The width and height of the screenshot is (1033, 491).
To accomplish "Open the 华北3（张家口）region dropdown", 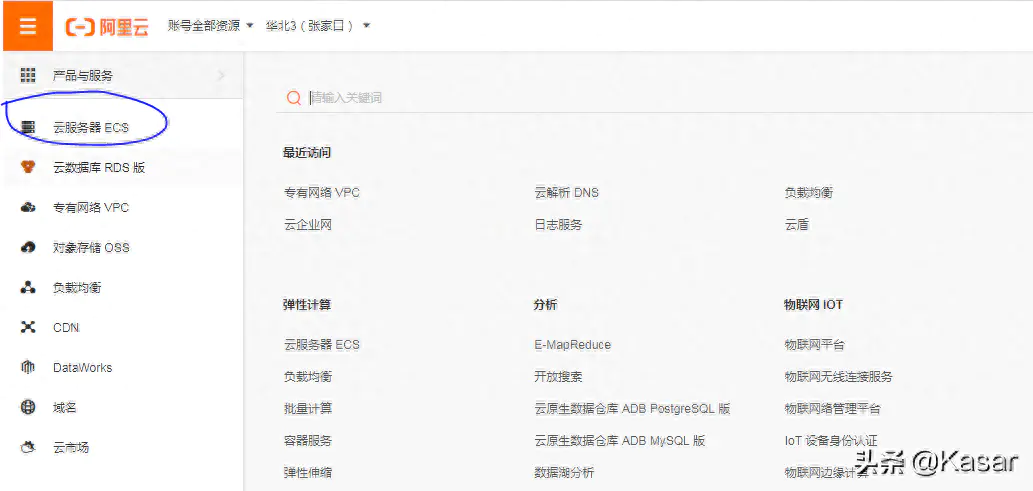I will pos(317,26).
